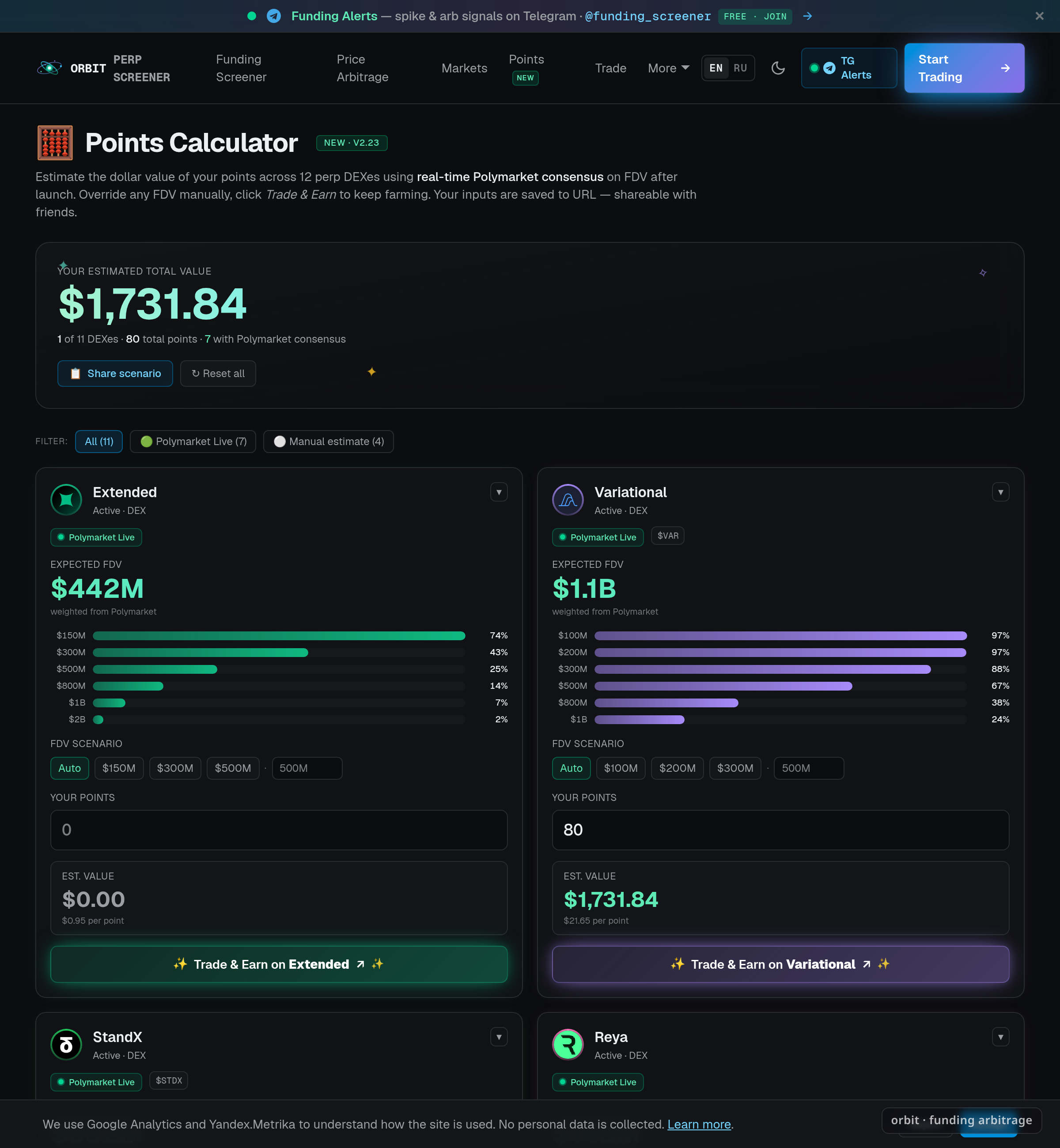Expand the Extended card dropdown
The width and height of the screenshot is (1060, 1148).
[499, 492]
